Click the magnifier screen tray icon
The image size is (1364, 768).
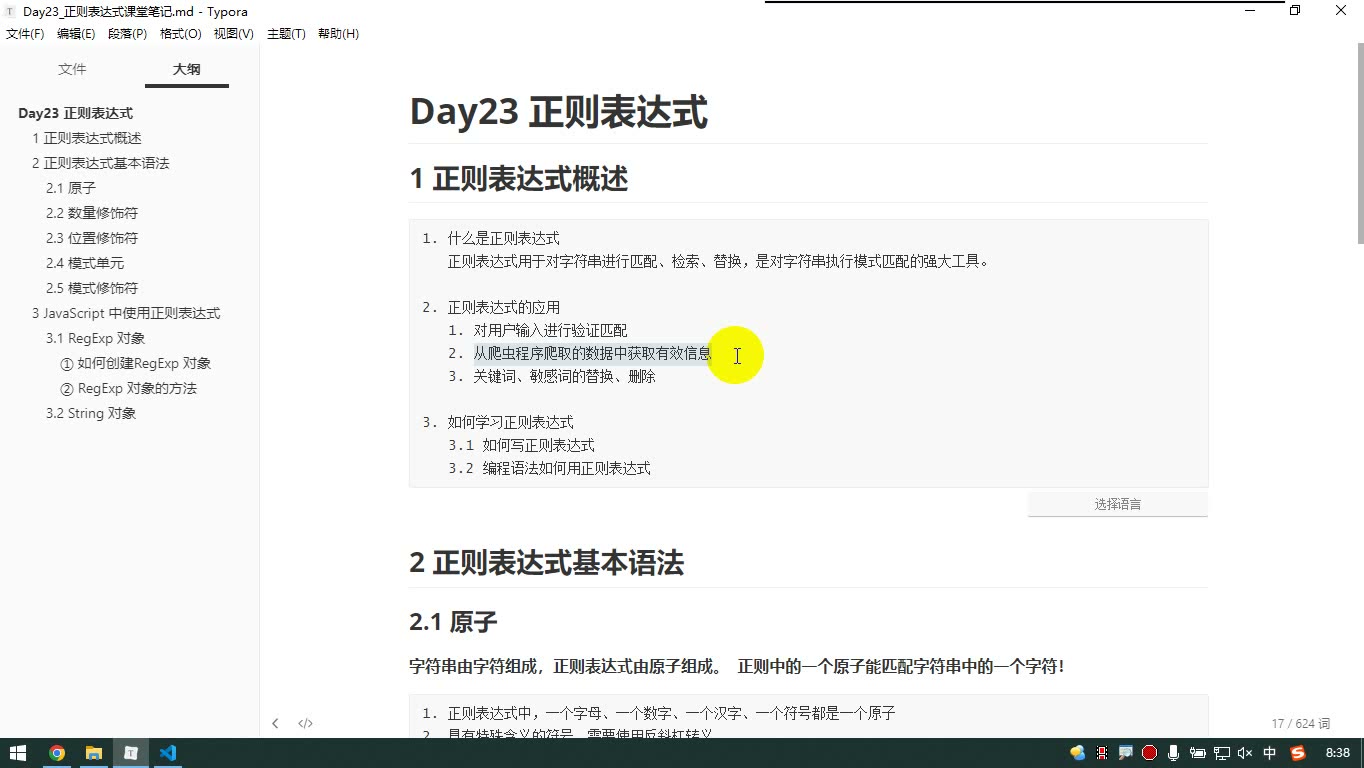coord(1125,753)
